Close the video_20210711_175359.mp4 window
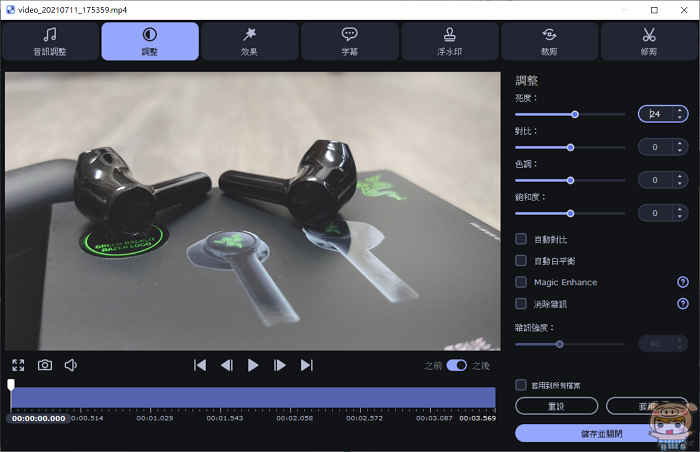This screenshot has height=452, width=700. [684, 10]
